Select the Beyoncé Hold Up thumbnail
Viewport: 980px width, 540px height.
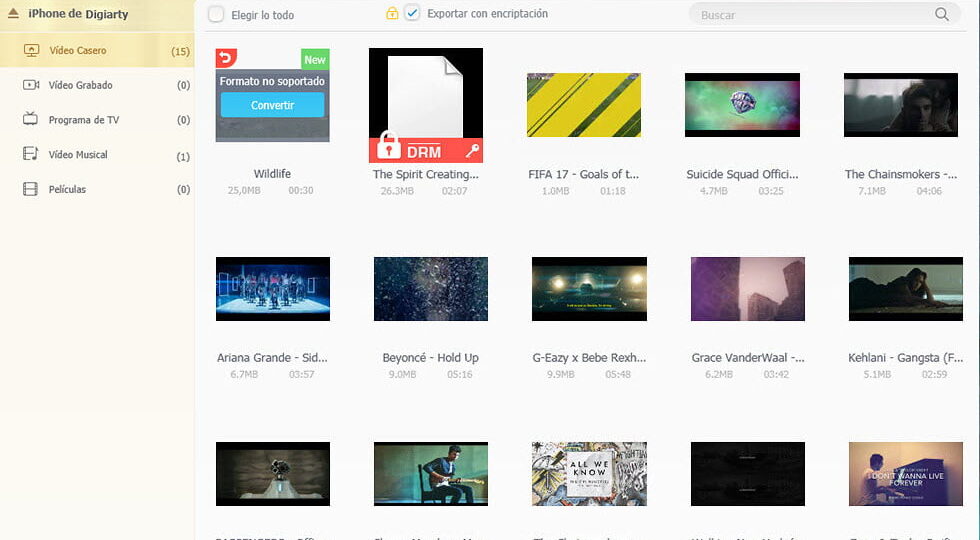pos(431,289)
